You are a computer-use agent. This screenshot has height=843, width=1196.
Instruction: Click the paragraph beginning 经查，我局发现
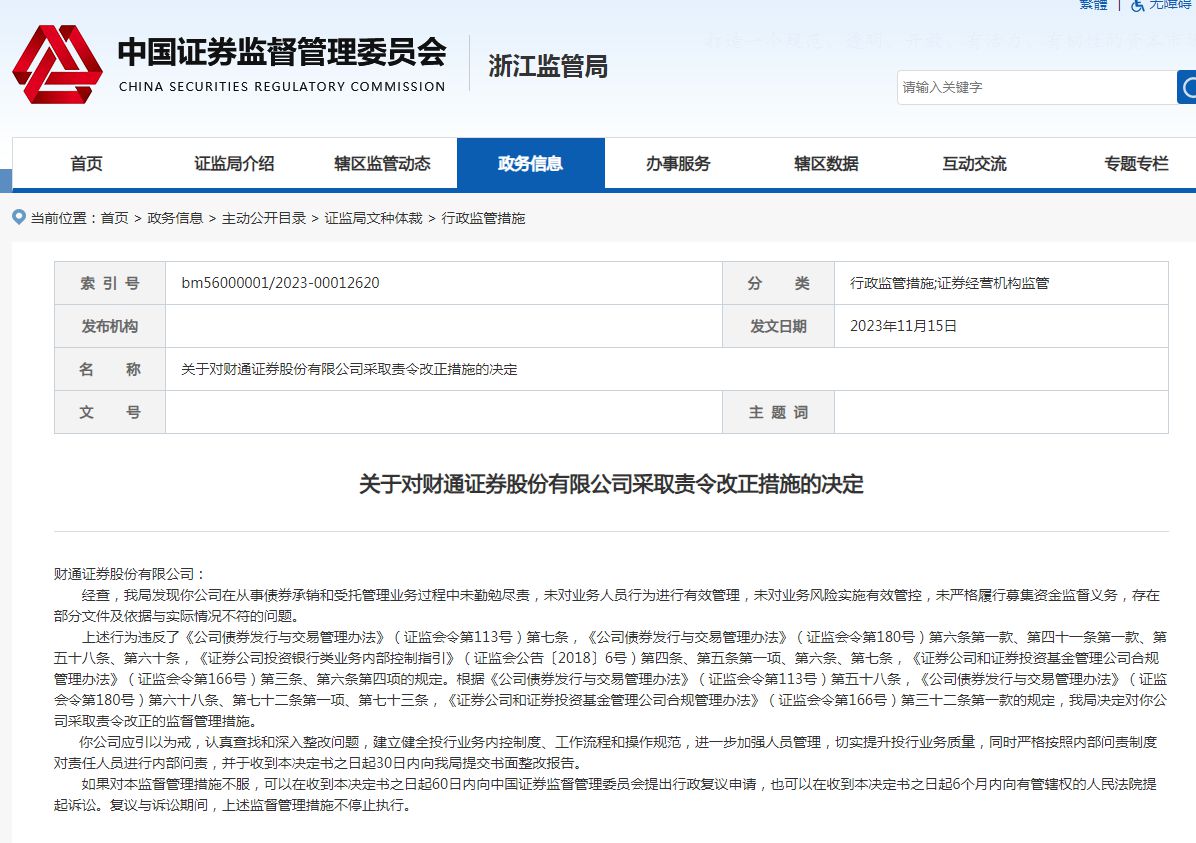(607, 606)
